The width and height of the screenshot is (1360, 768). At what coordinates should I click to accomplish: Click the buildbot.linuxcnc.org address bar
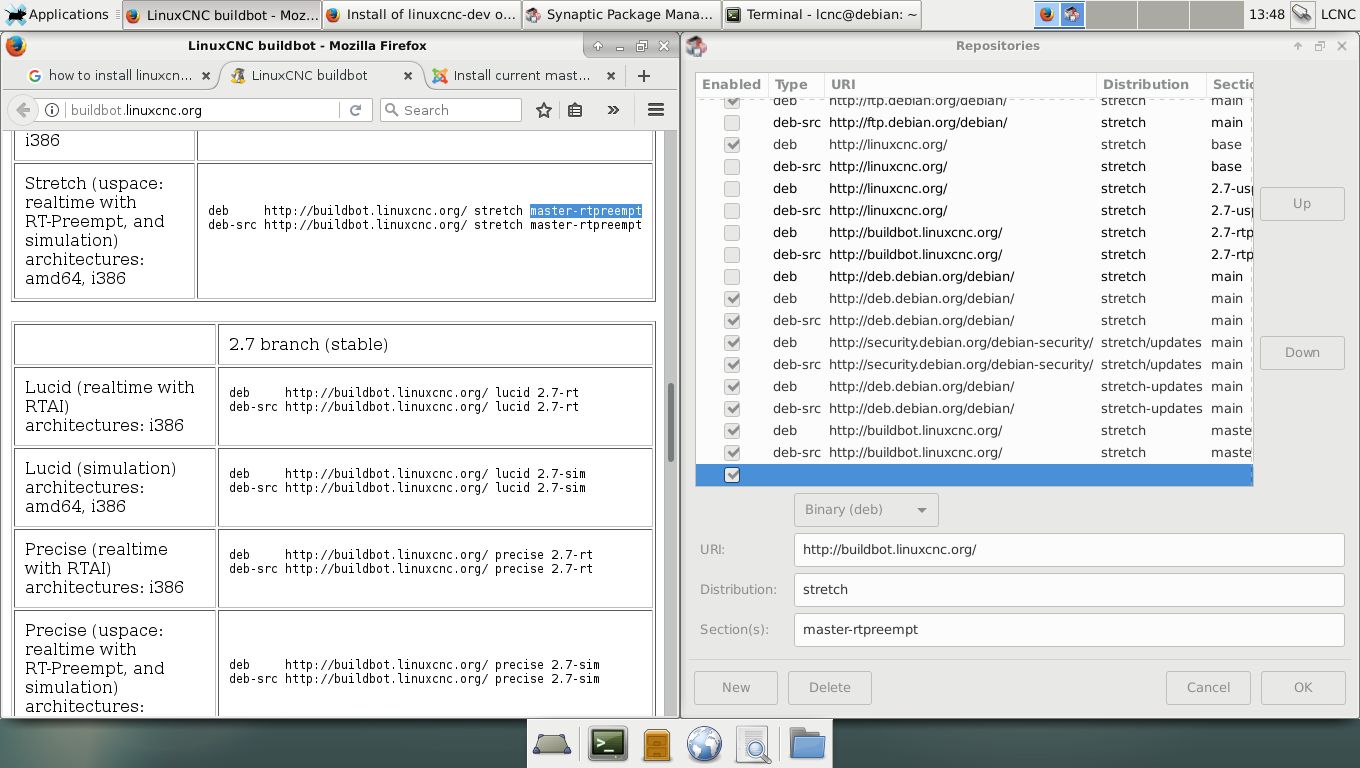(x=205, y=110)
